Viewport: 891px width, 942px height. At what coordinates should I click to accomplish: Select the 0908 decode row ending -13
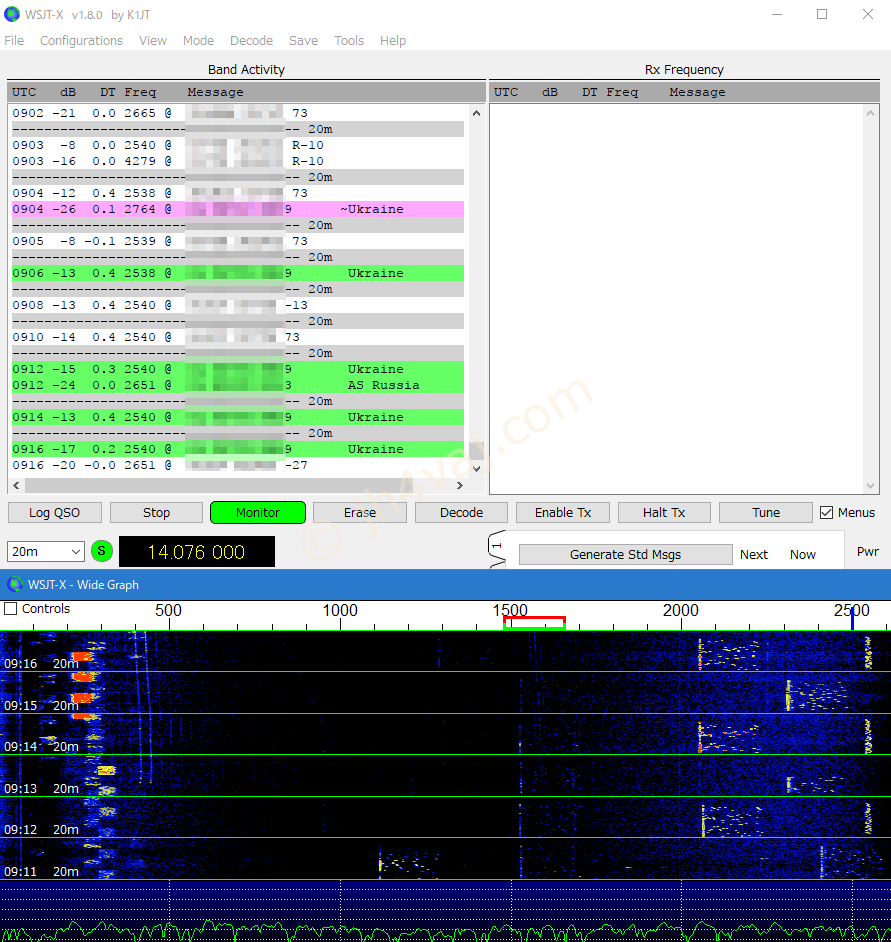(238, 305)
